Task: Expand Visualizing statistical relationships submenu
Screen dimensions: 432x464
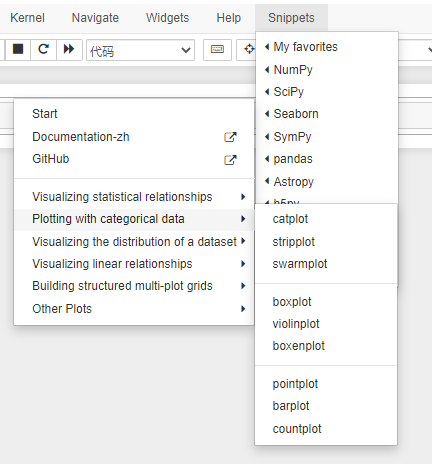Action: [x=134, y=197]
